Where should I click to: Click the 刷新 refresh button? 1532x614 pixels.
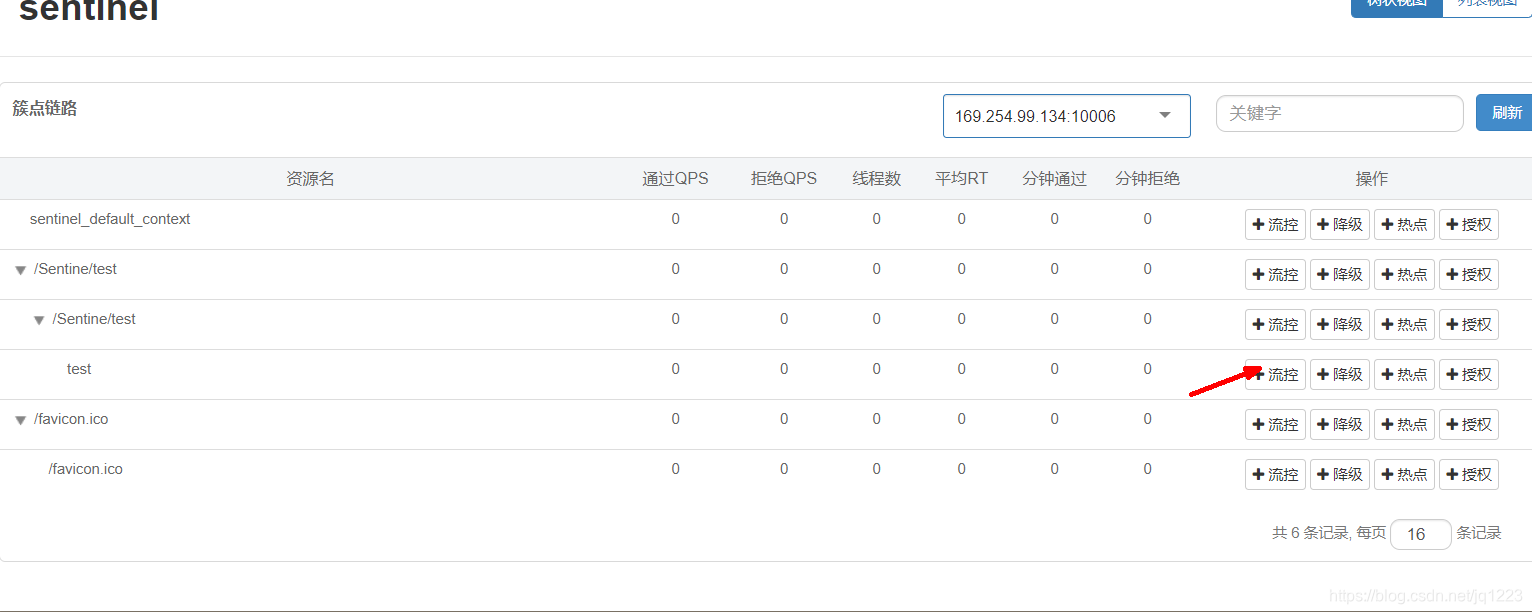pos(1506,113)
